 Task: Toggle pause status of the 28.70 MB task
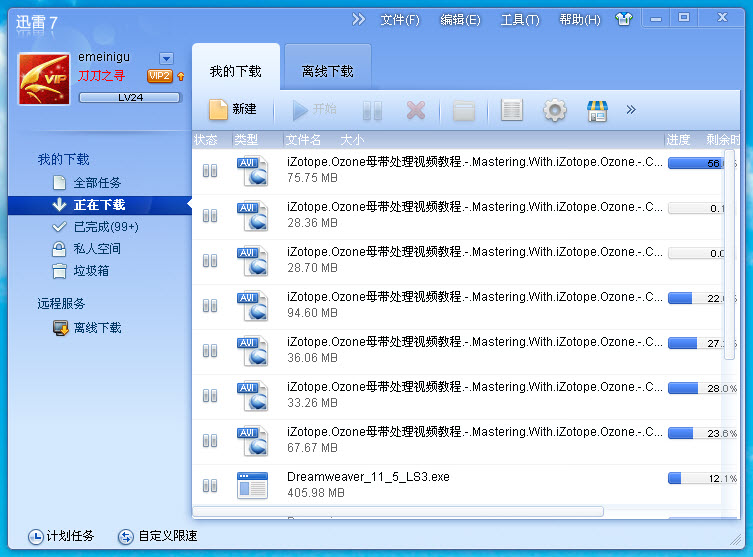210,261
